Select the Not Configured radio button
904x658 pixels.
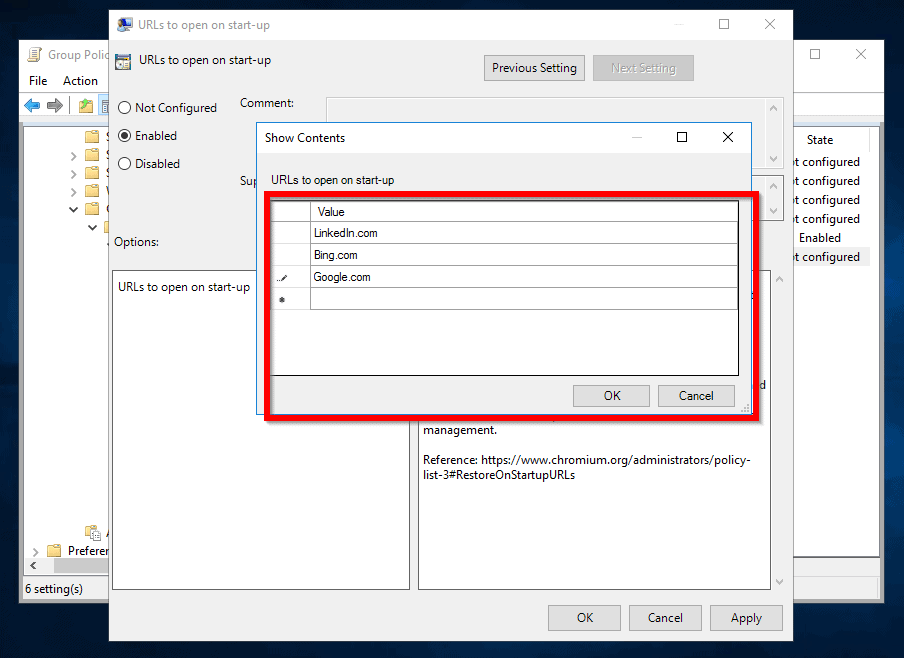[125, 108]
